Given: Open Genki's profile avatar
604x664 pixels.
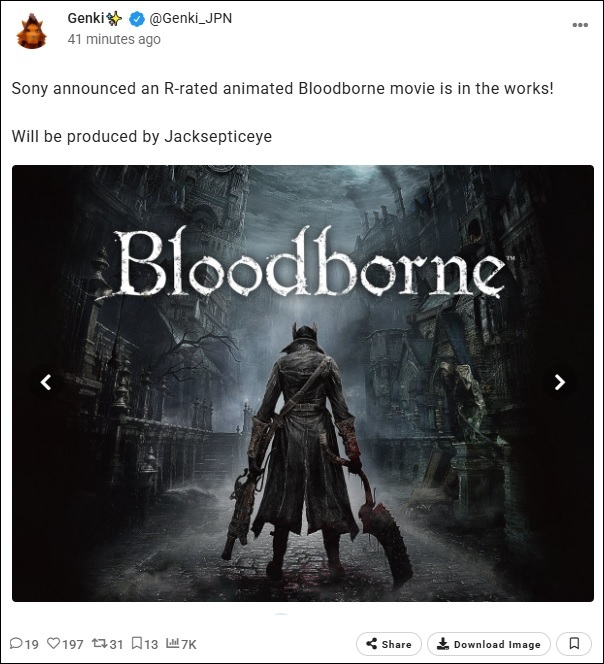Looking at the screenshot, I should (x=31, y=31).
